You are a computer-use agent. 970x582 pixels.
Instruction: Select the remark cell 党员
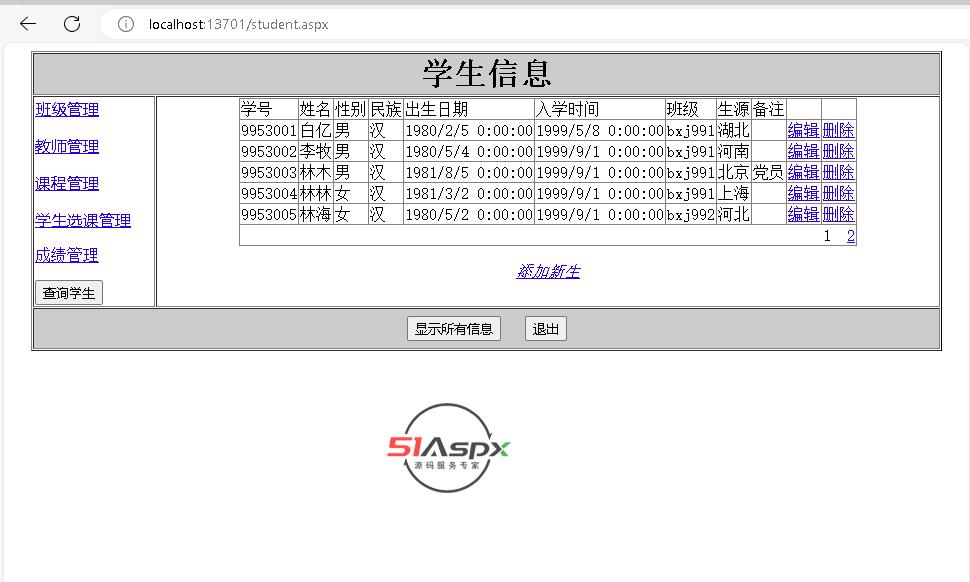coord(769,173)
